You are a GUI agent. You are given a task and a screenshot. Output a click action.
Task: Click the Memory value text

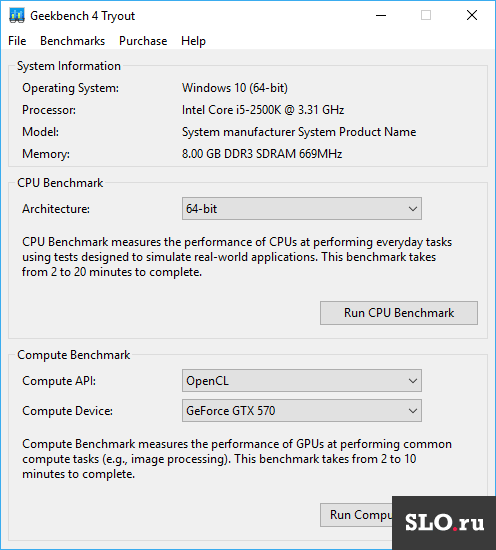click(262, 154)
